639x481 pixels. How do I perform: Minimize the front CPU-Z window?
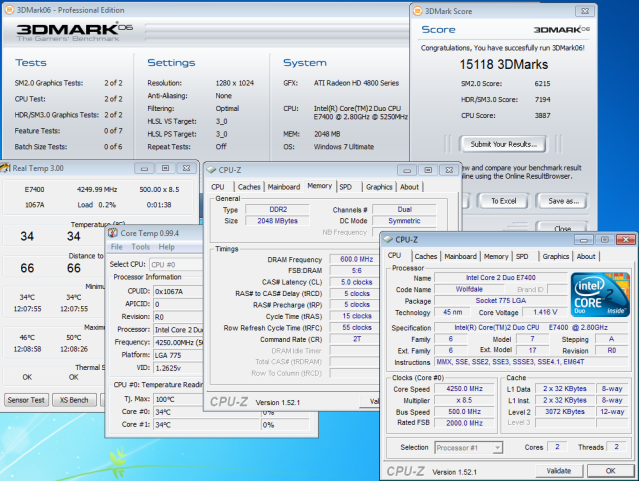click(x=584, y=240)
